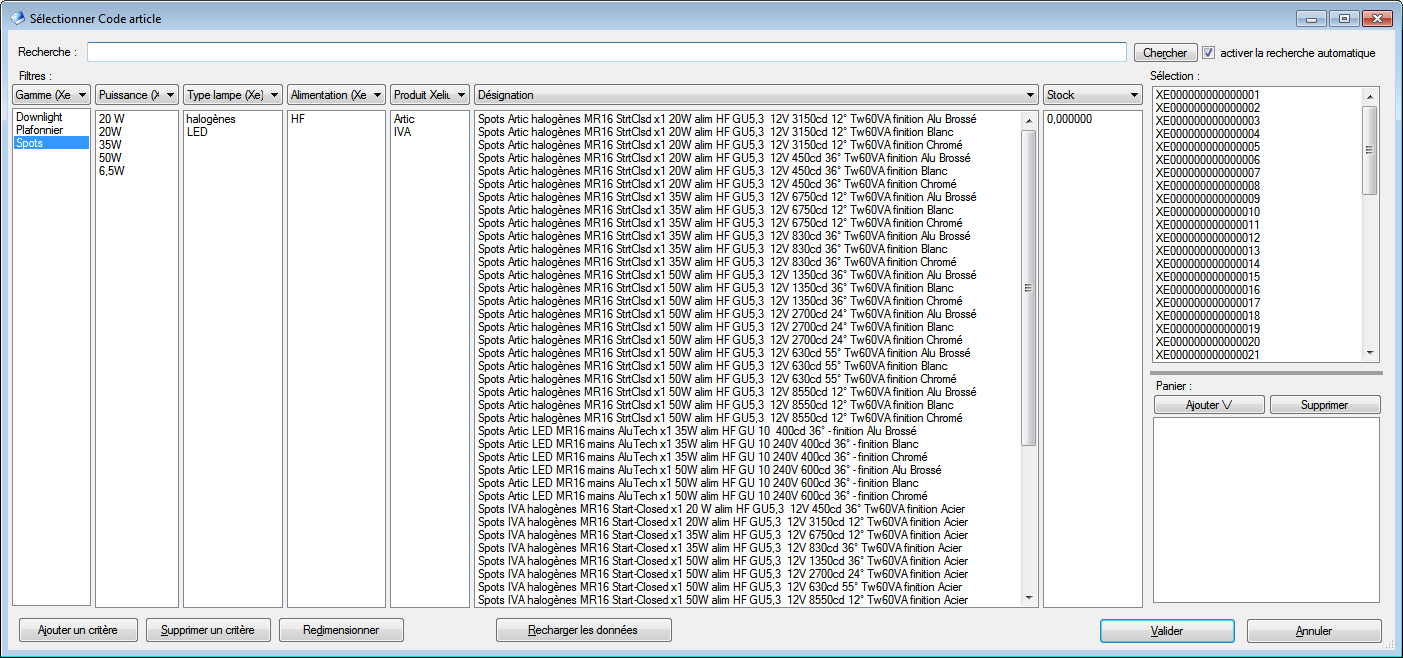Screen dimensions: 1403x658
Task: Select Spots in Gamme list
Action: point(50,144)
